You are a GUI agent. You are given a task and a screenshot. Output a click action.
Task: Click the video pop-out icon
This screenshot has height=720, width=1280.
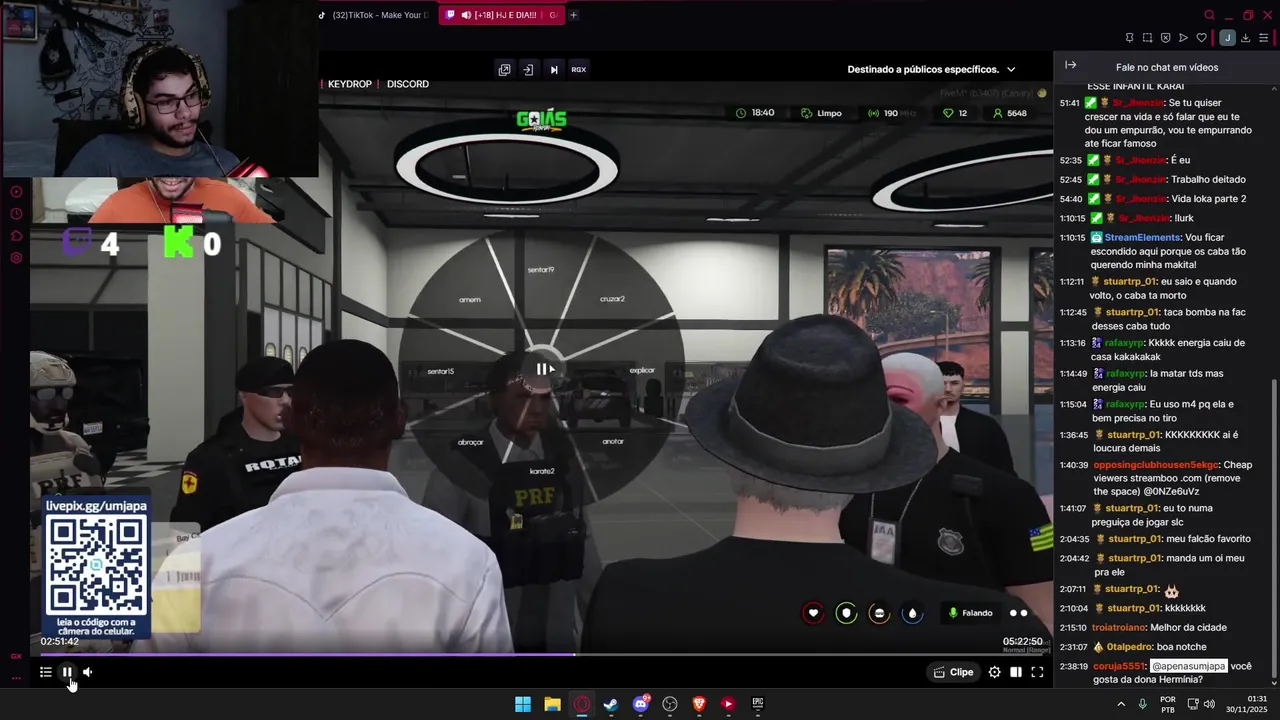tap(504, 69)
